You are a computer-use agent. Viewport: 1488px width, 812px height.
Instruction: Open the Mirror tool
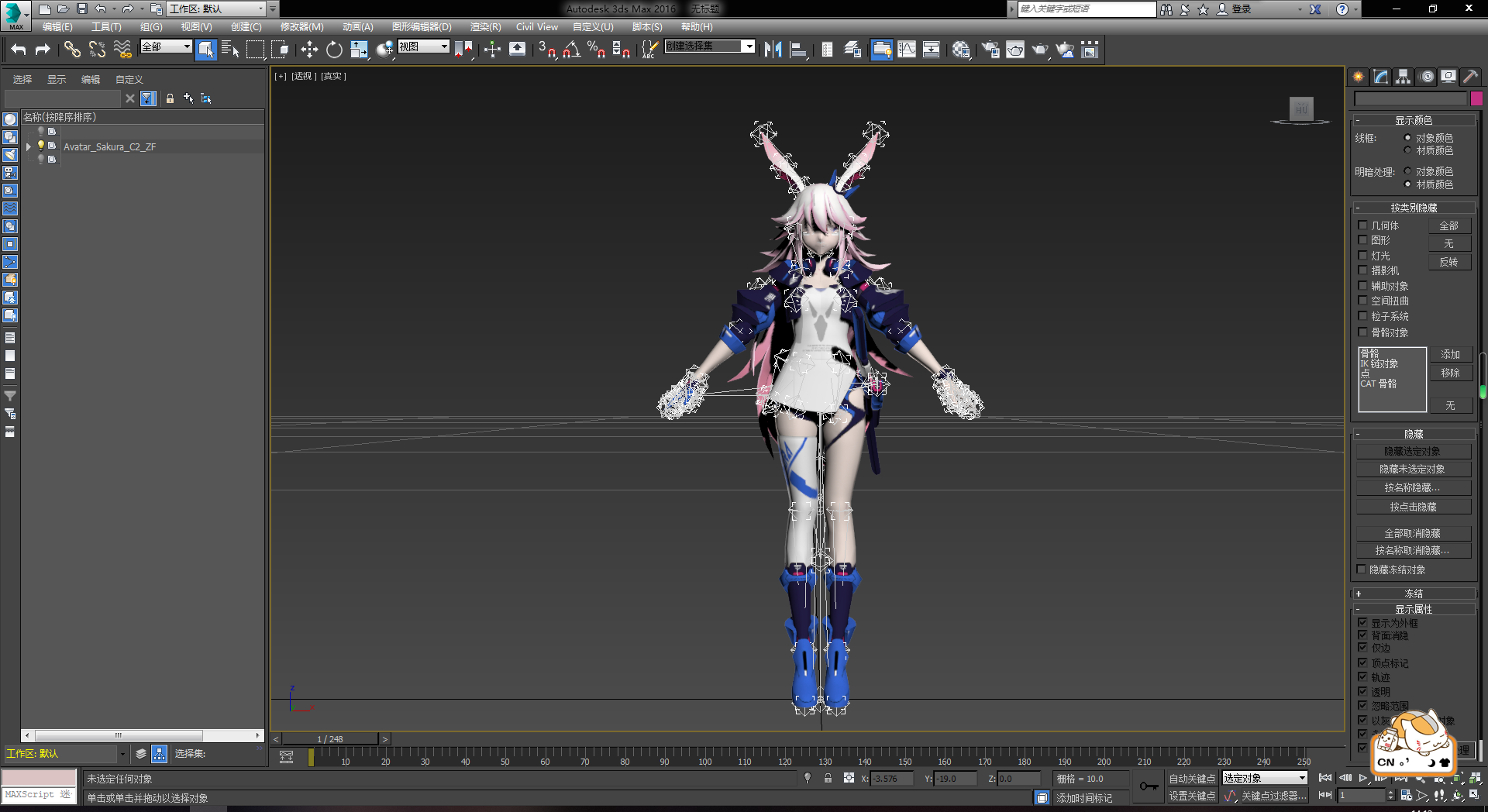coord(773,50)
